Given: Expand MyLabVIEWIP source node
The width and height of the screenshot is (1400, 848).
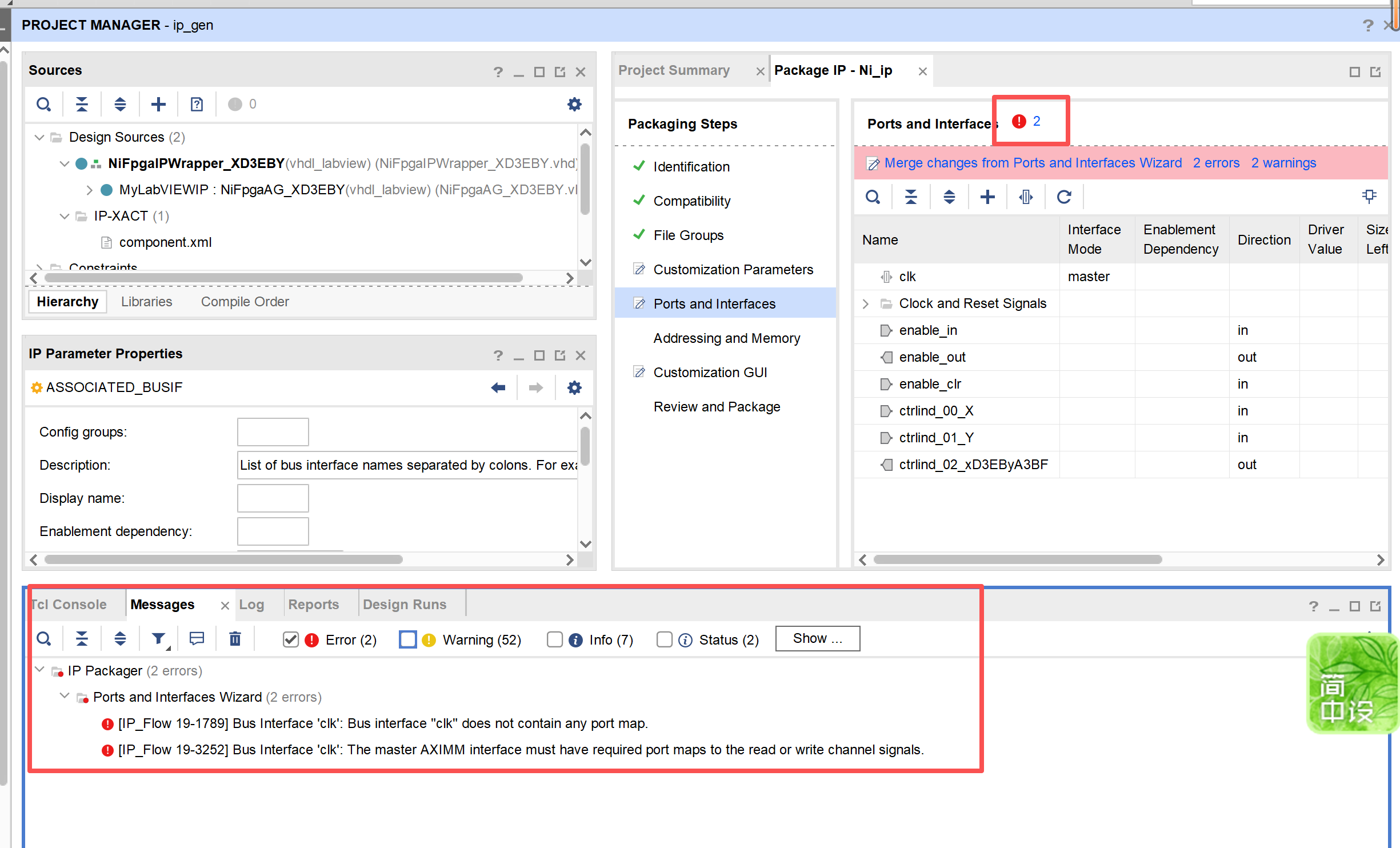Looking at the screenshot, I should (89, 190).
